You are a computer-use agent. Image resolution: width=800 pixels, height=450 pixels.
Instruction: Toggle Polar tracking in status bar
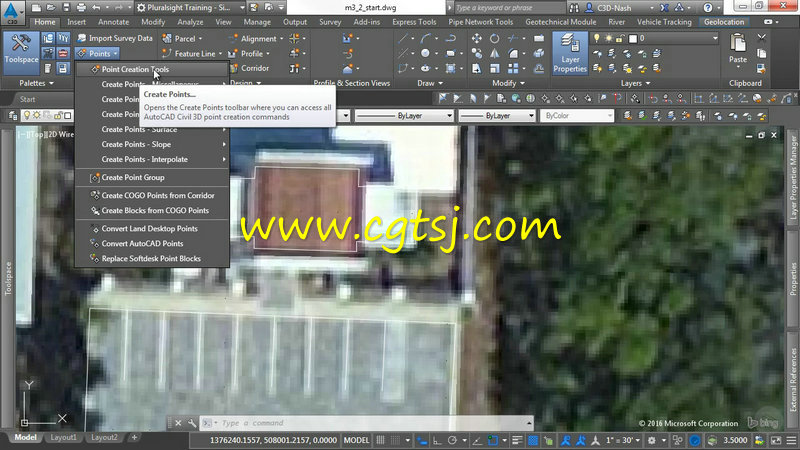tap(452, 440)
